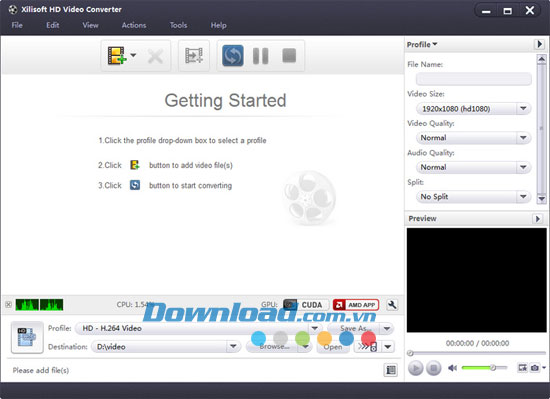Open the Add File dropdown arrow
550x399 pixels.
coord(133,55)
